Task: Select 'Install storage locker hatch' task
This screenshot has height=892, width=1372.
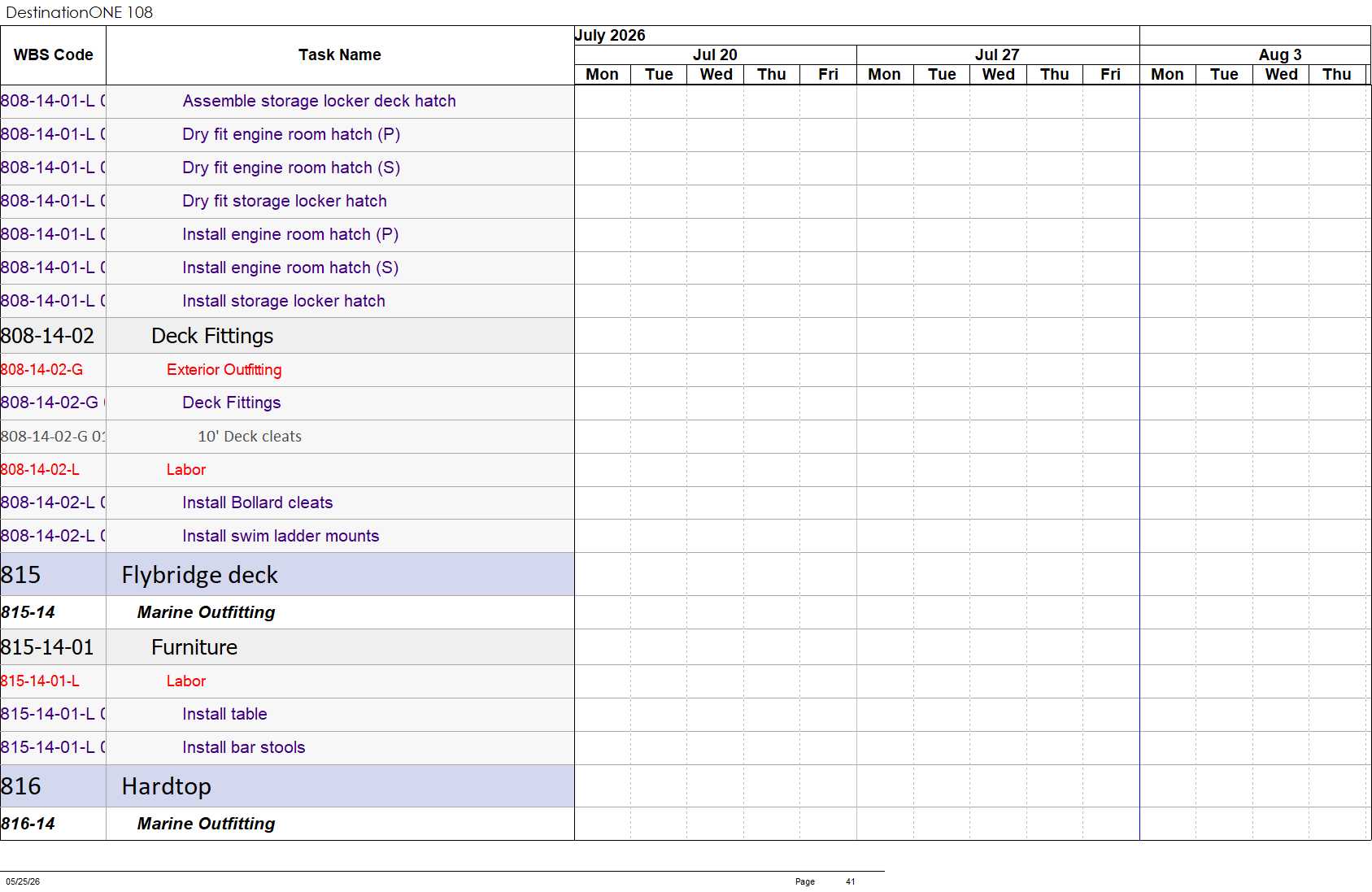Action: [x=284, y=302]
